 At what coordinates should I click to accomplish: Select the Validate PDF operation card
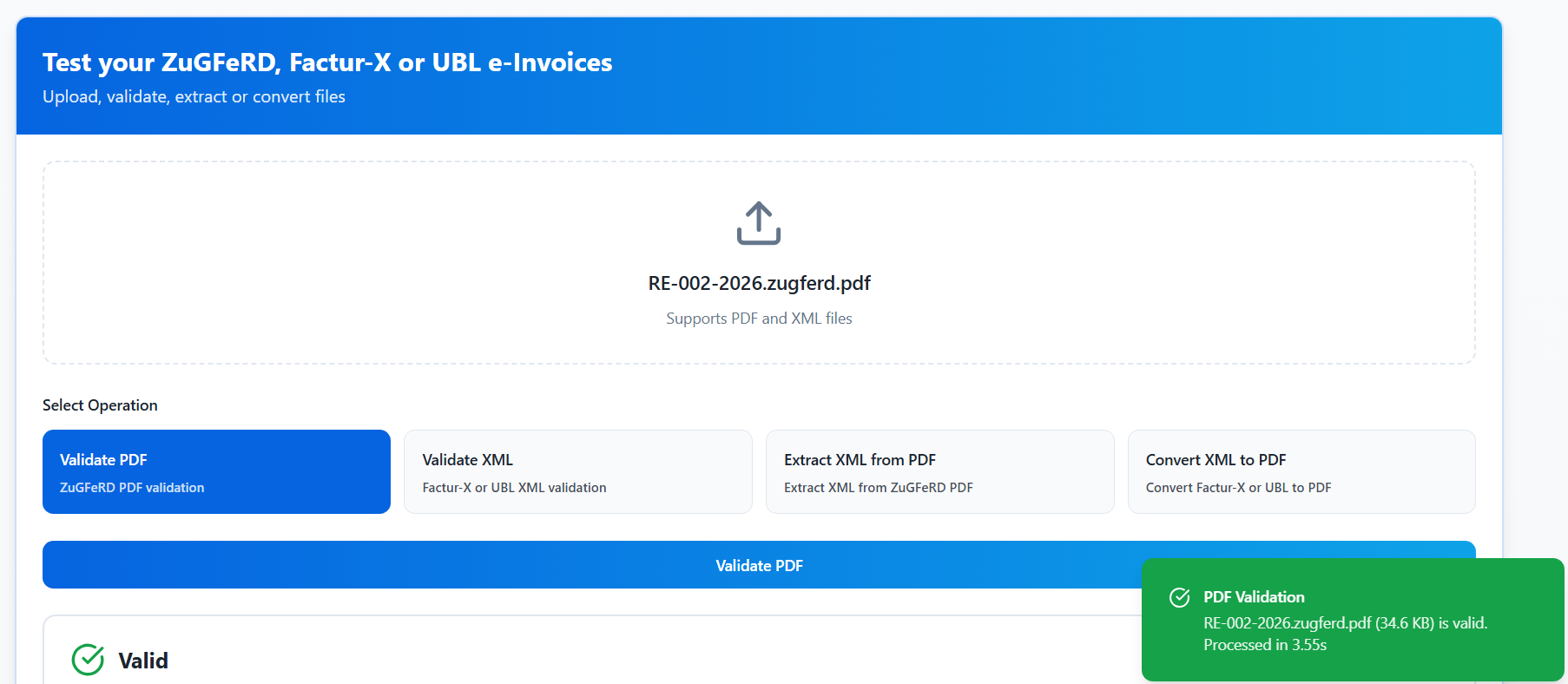click(216, 471)
